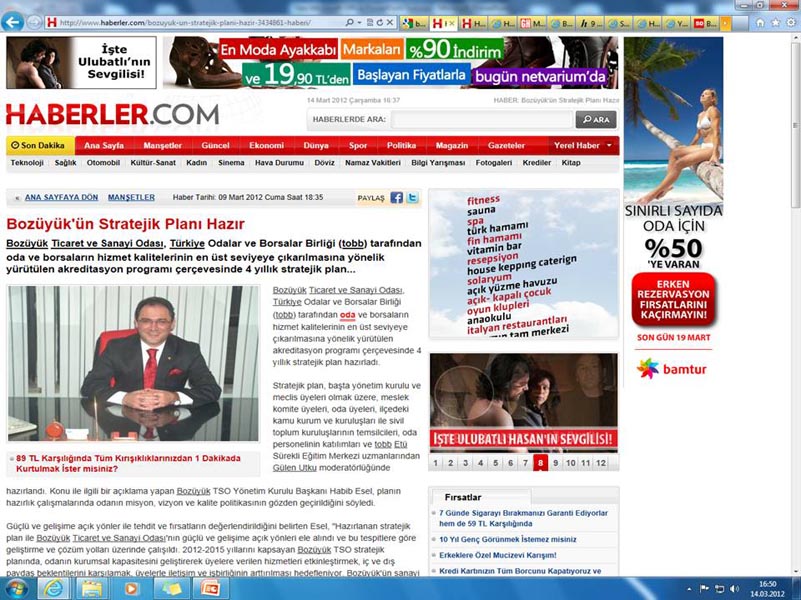Reload the page with the refresh icon
This screenshot has width=801, height=600.
380,22
